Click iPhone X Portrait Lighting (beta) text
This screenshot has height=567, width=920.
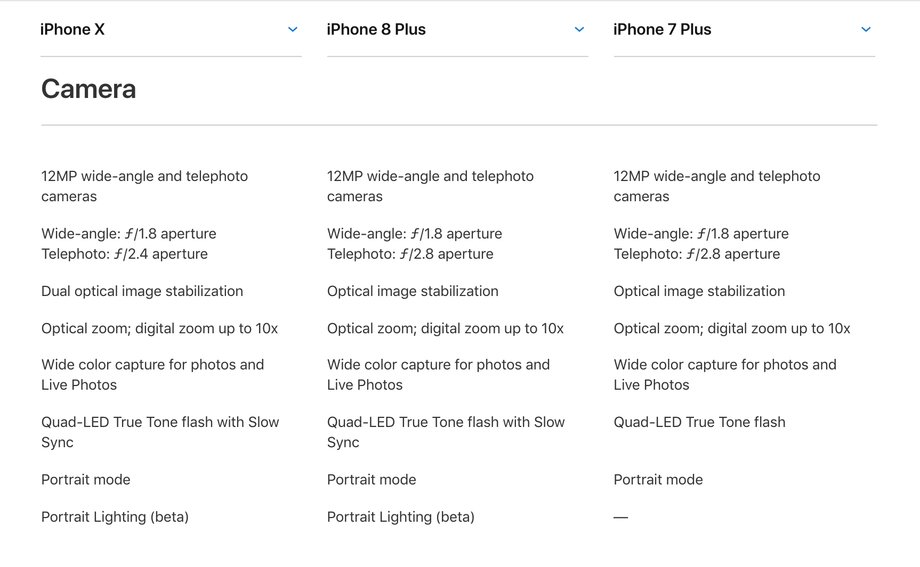115,517
